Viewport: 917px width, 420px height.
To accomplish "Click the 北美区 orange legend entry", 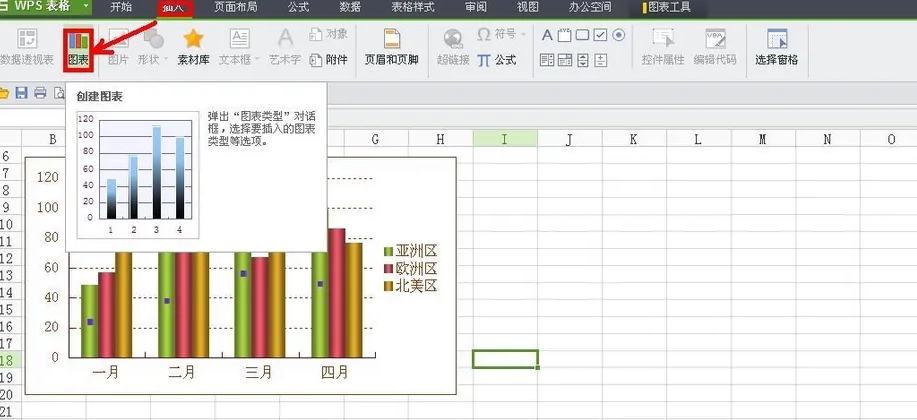I will pos(411,286).
